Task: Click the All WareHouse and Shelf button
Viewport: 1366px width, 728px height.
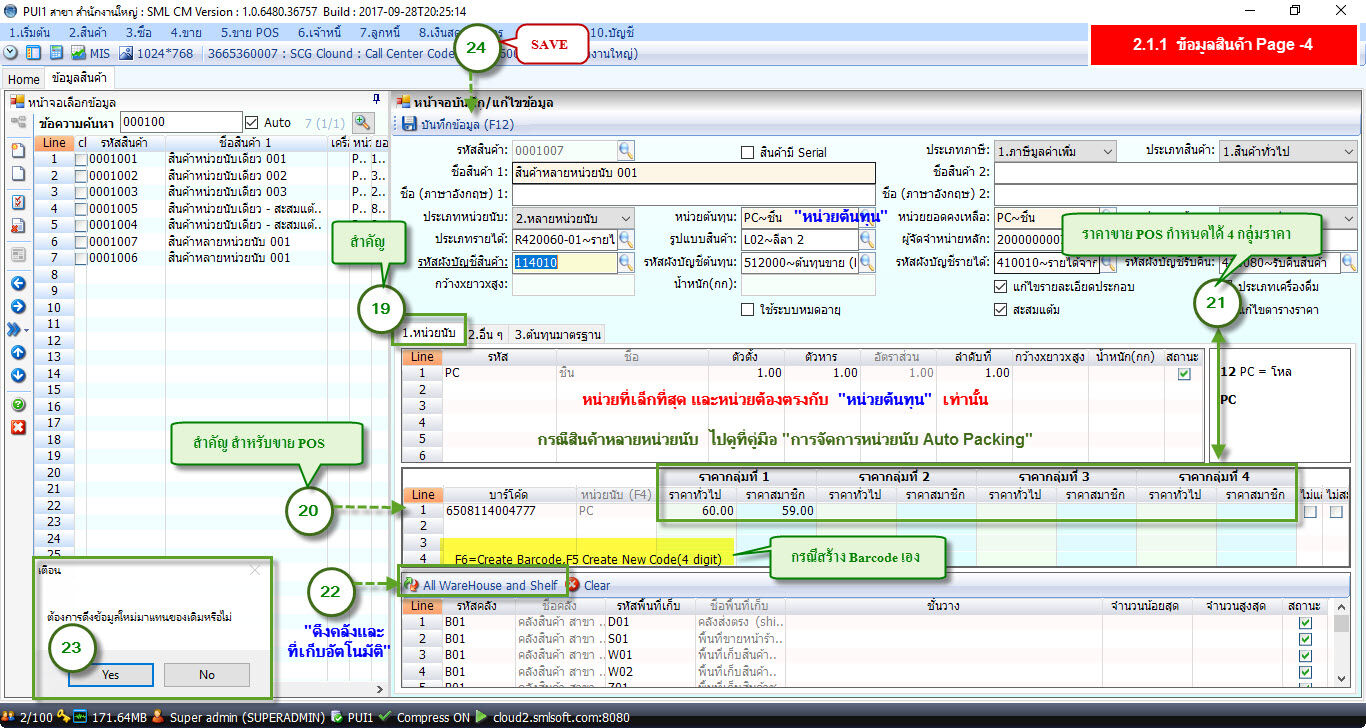Action: pyautogui.click(x=480, y=585)
